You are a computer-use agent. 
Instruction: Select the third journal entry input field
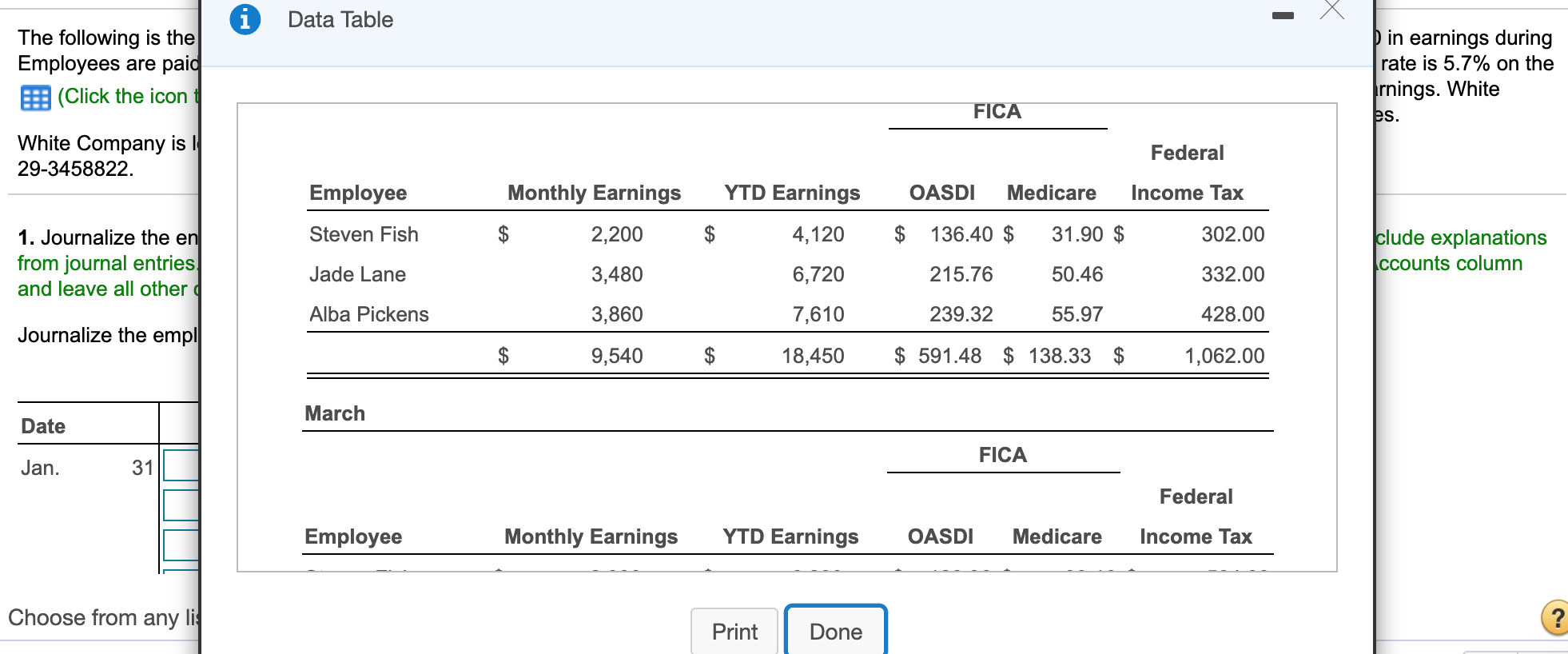click(x=181, y=545)
